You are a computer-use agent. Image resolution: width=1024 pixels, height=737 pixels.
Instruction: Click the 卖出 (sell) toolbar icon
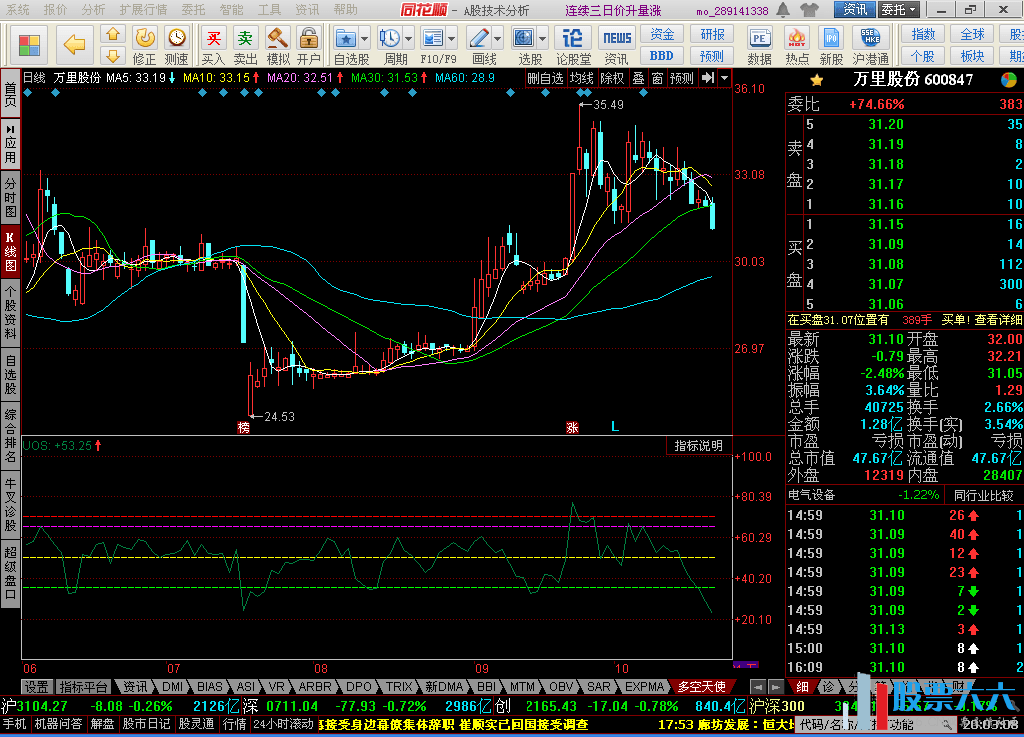245,44
